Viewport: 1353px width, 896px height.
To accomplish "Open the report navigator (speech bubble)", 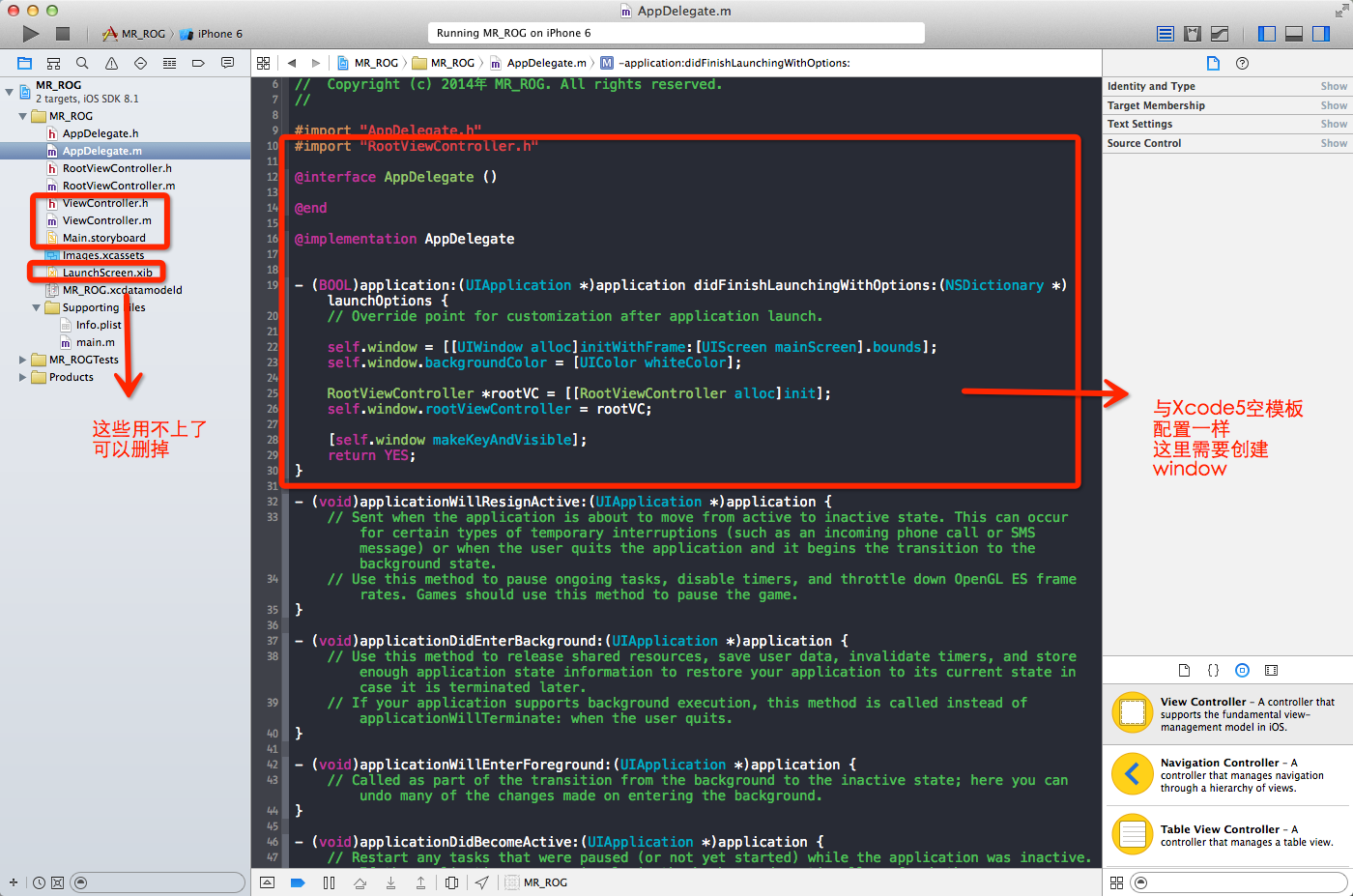I will pos(227,63).
